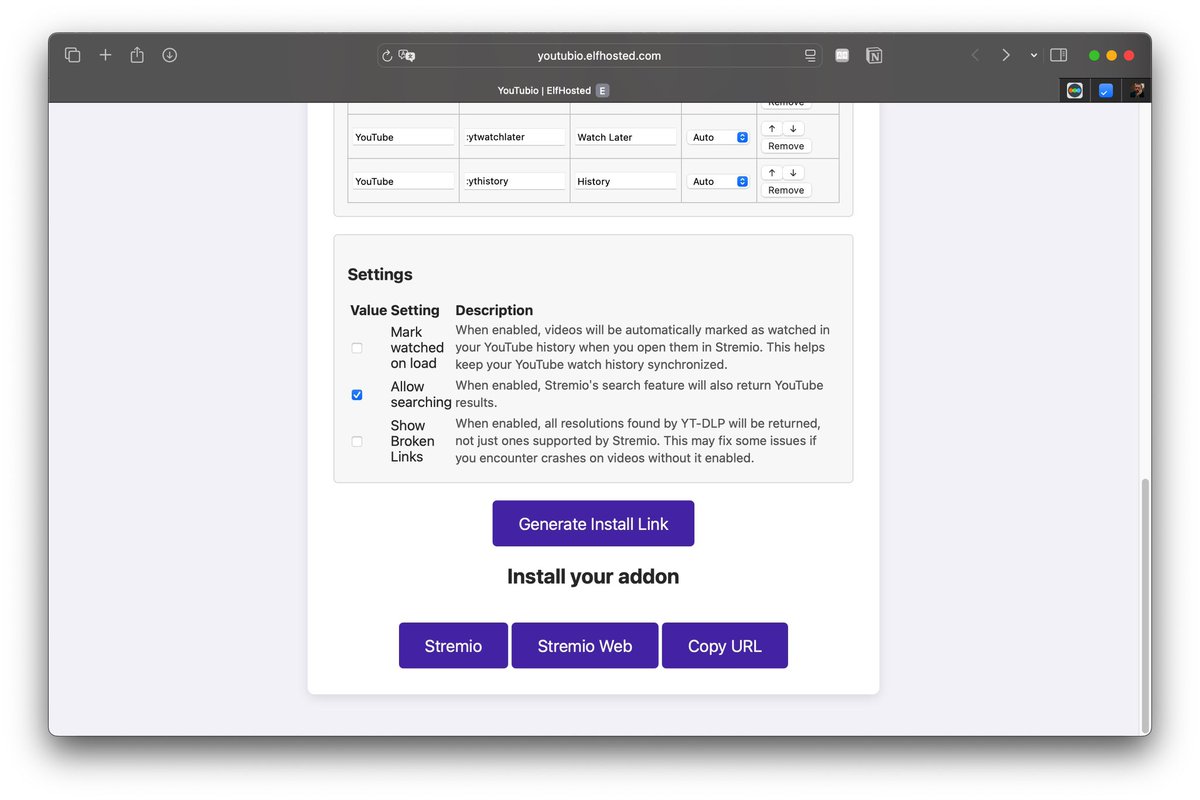Edit the History name field
This screenshot has height=800, width=1200.
pos(625,181)
